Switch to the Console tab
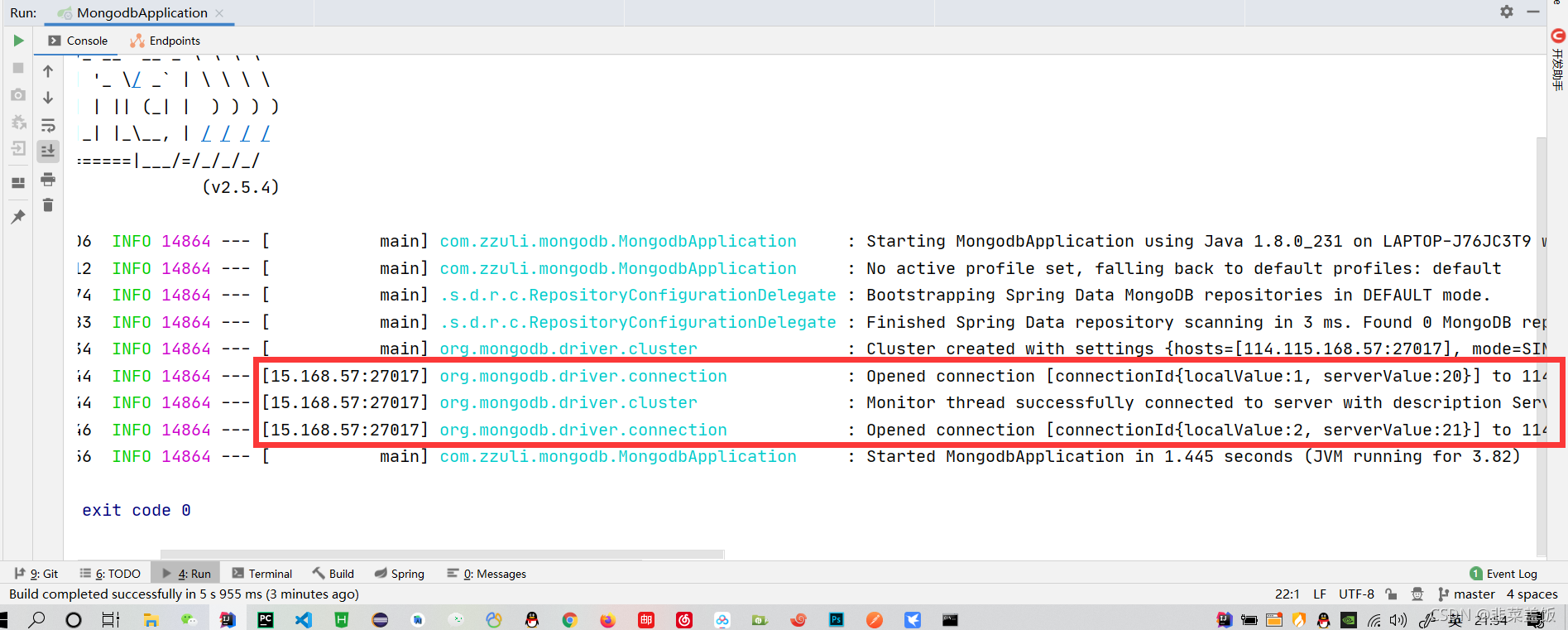 [x=78, y=41]
